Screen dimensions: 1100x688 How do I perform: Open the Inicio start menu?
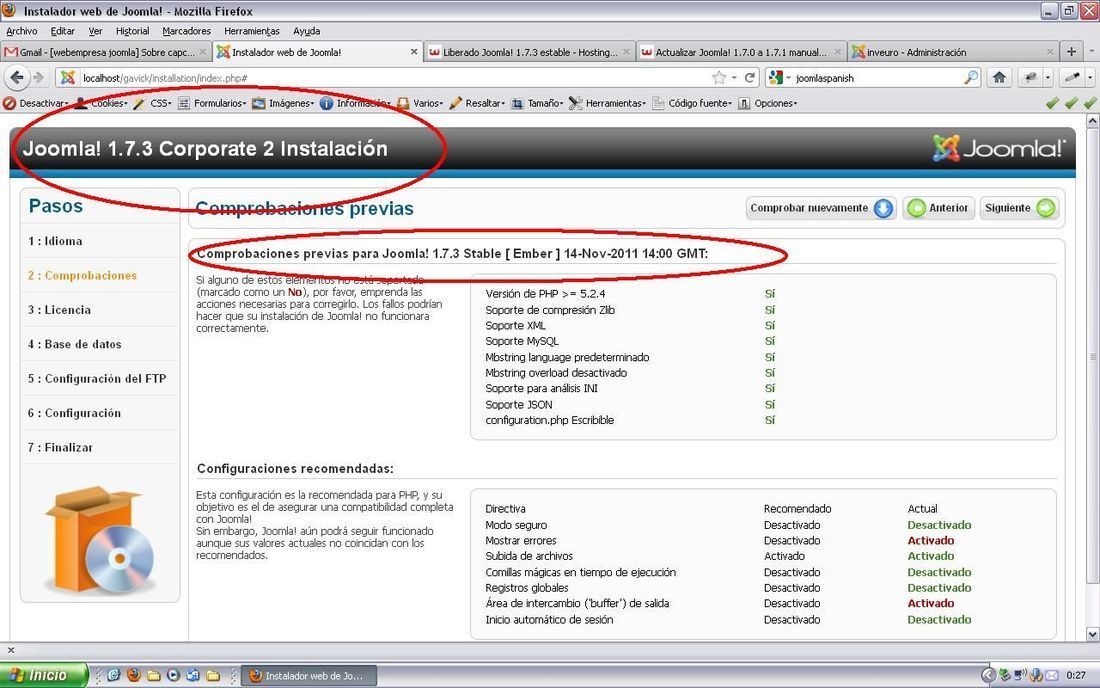(x=43, y=675)
